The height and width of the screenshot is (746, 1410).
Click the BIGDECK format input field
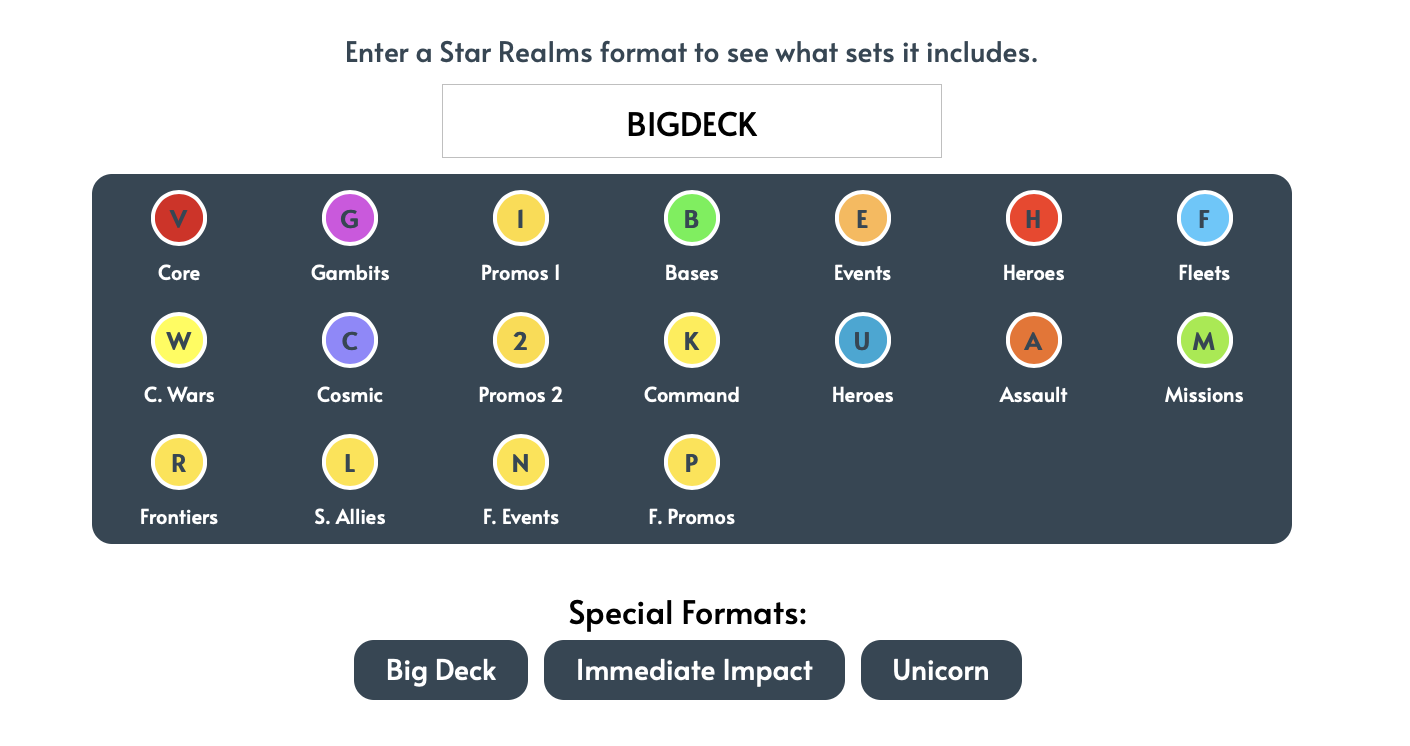(x=692, y=121)
